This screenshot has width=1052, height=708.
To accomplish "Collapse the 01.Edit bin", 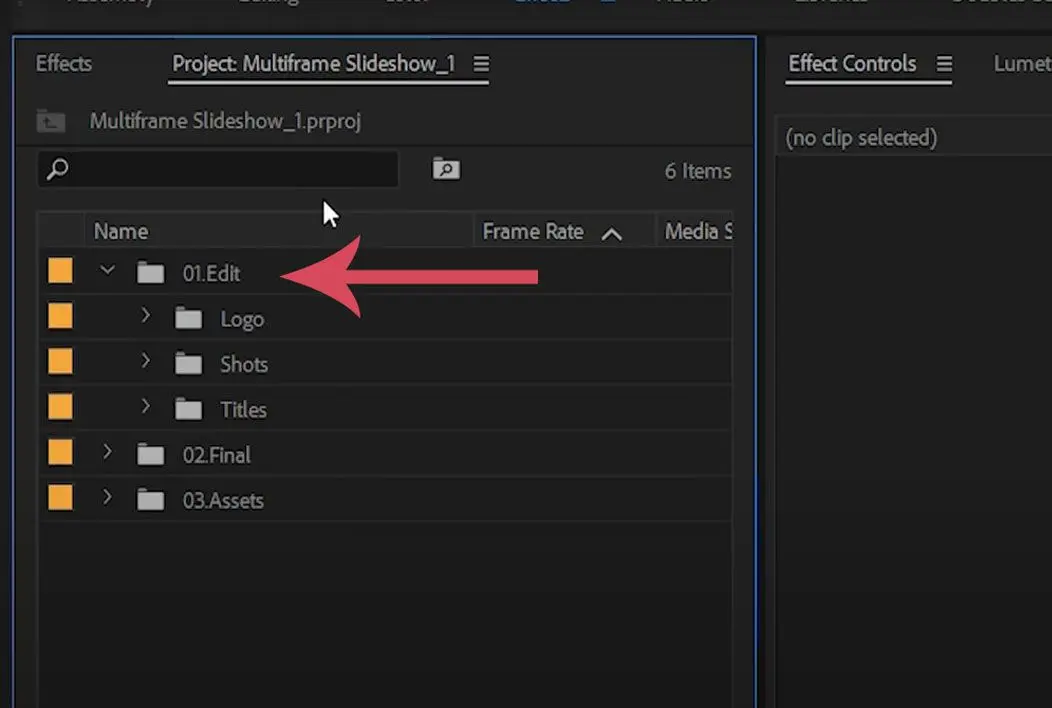I will [x=107, y=270].
